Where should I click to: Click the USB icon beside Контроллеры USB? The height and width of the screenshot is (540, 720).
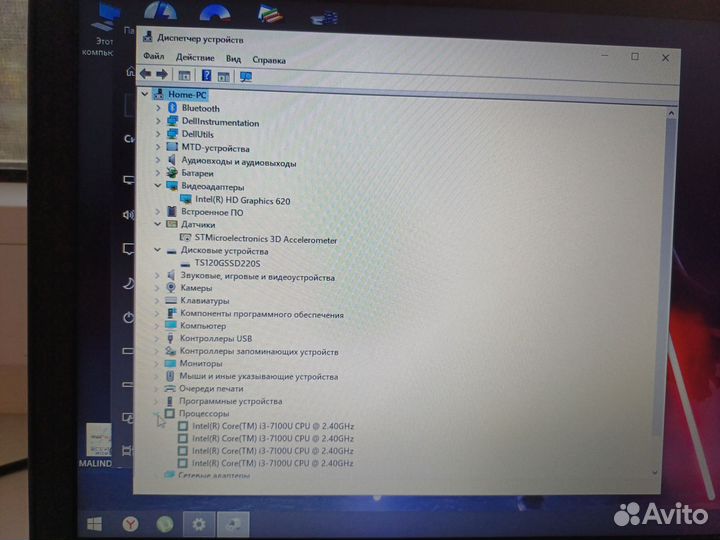(170, 338)
